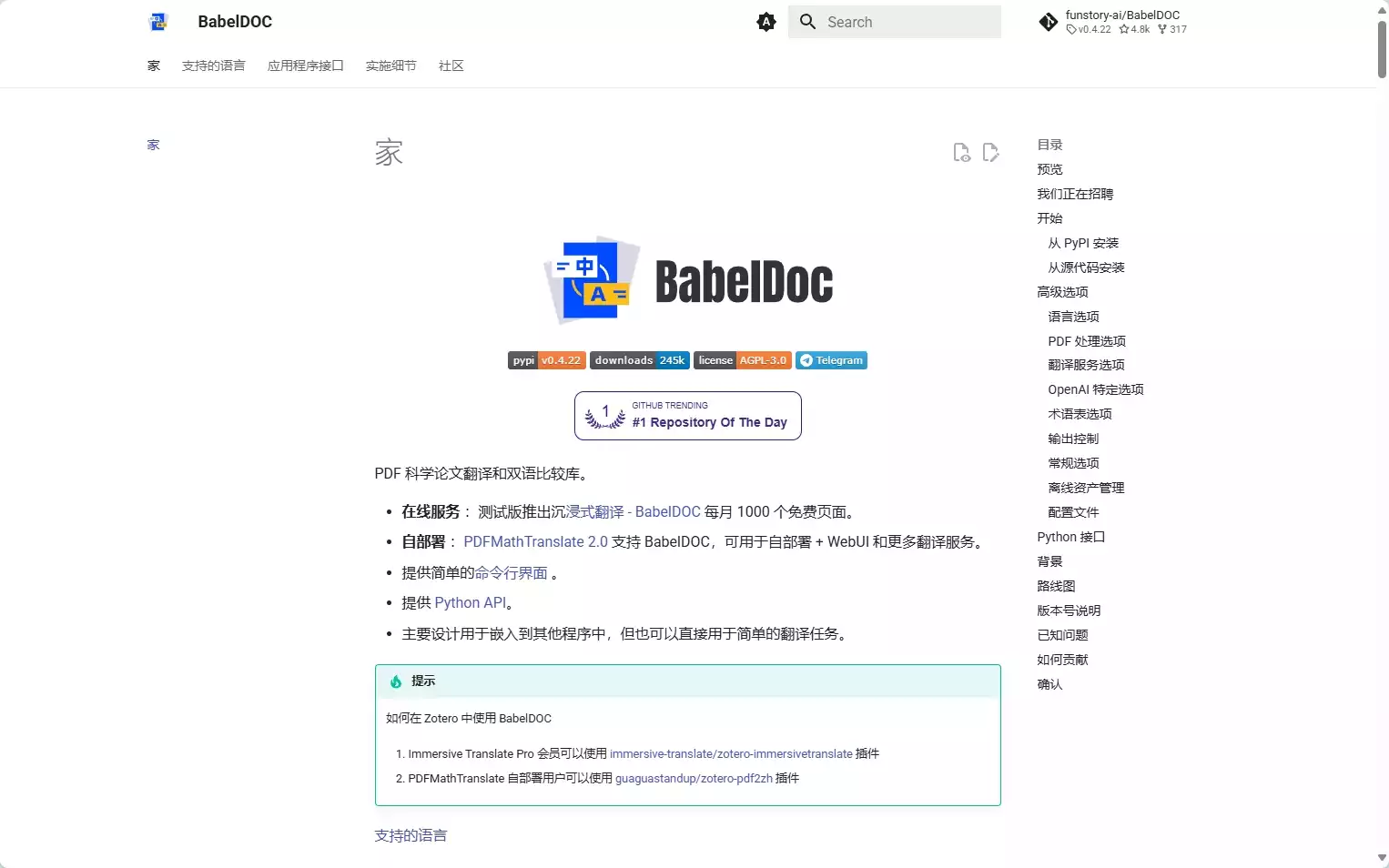Jump to Python 接口 in table of contents

click(x=1070, y=537)
